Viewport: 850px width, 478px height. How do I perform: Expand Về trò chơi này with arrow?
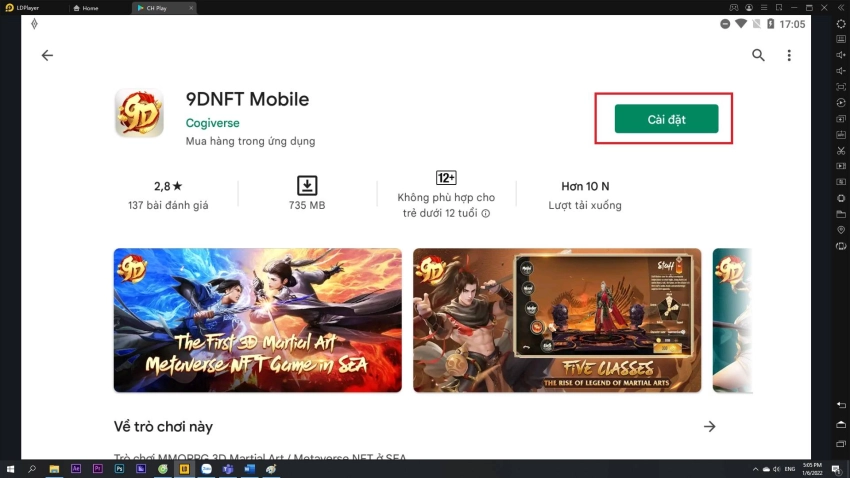tap(710, 427)
